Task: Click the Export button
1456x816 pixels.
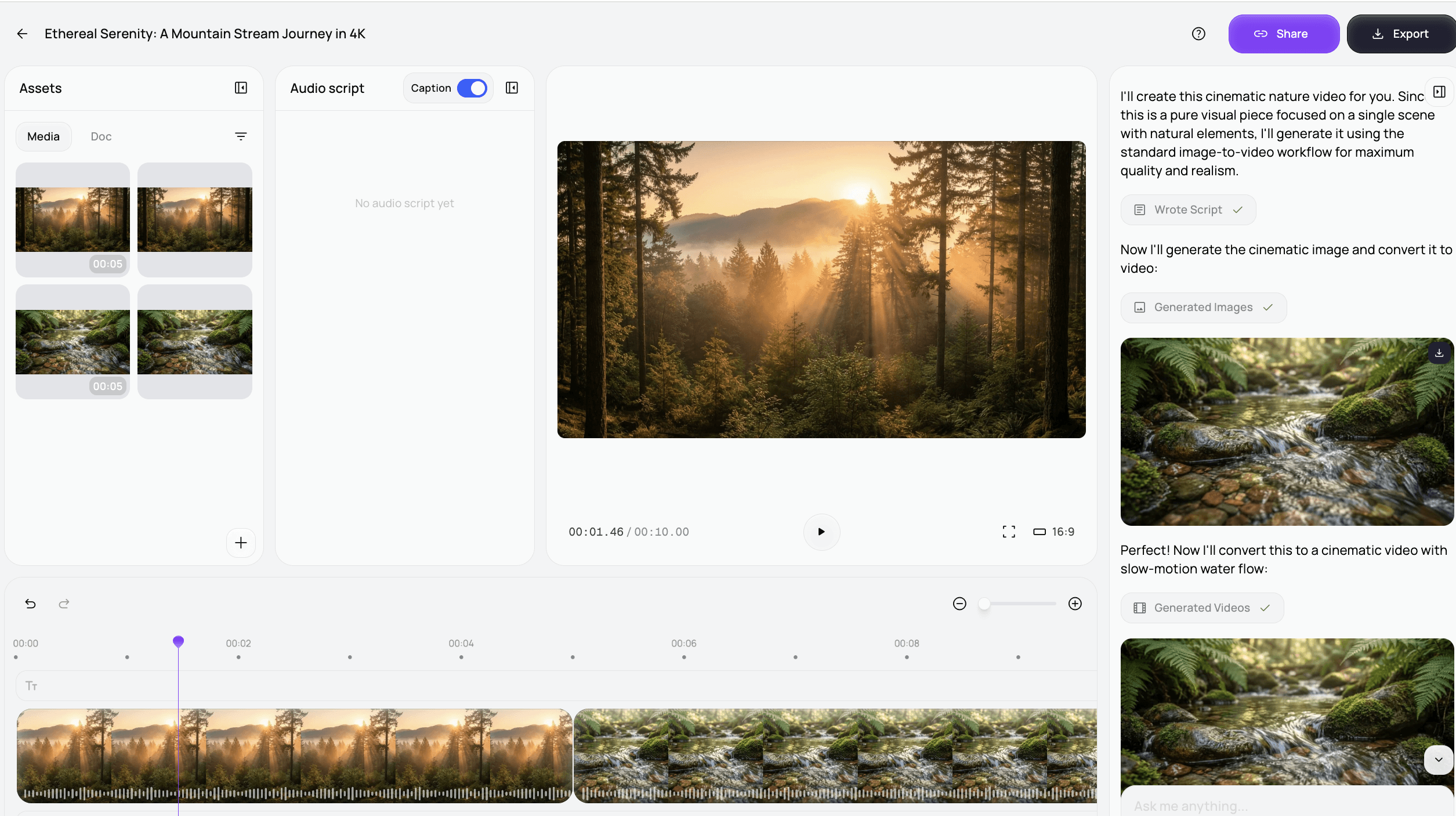Action: tap(1400, 34)
